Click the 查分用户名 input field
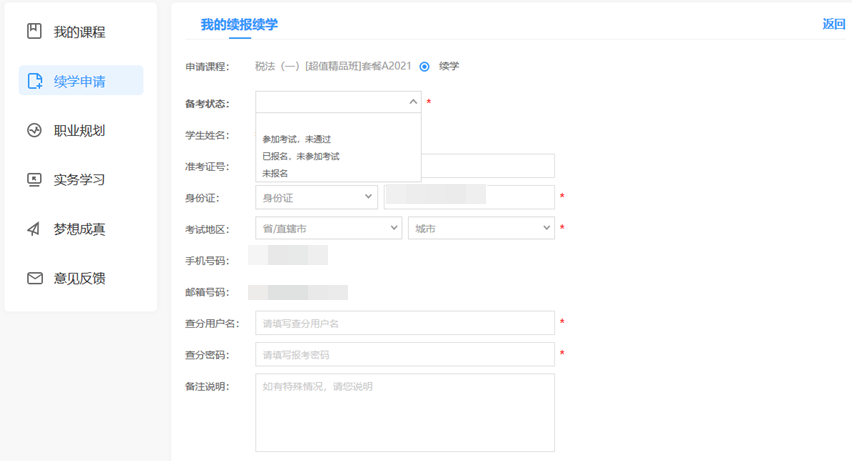This screenshot has width=852, height=461. (404, 323)
